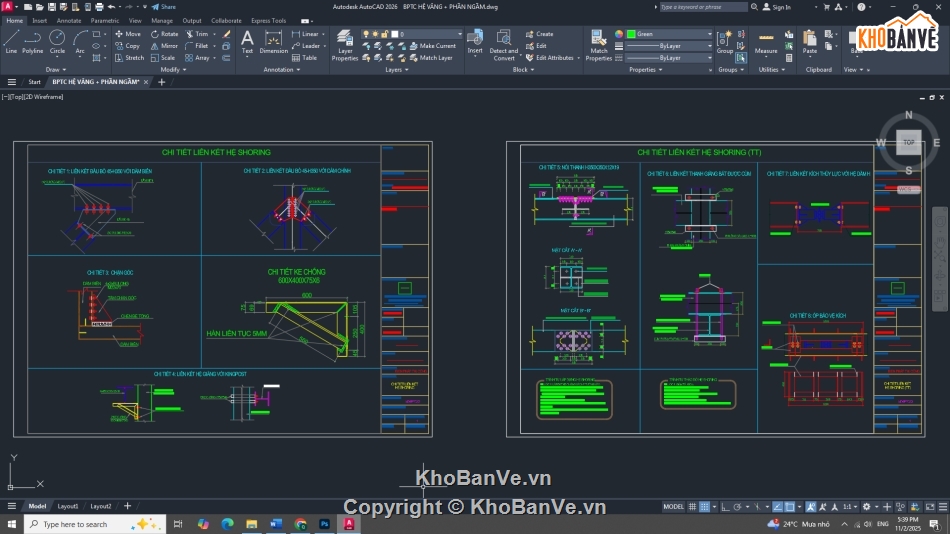Click the Text annotation tool

247,42
